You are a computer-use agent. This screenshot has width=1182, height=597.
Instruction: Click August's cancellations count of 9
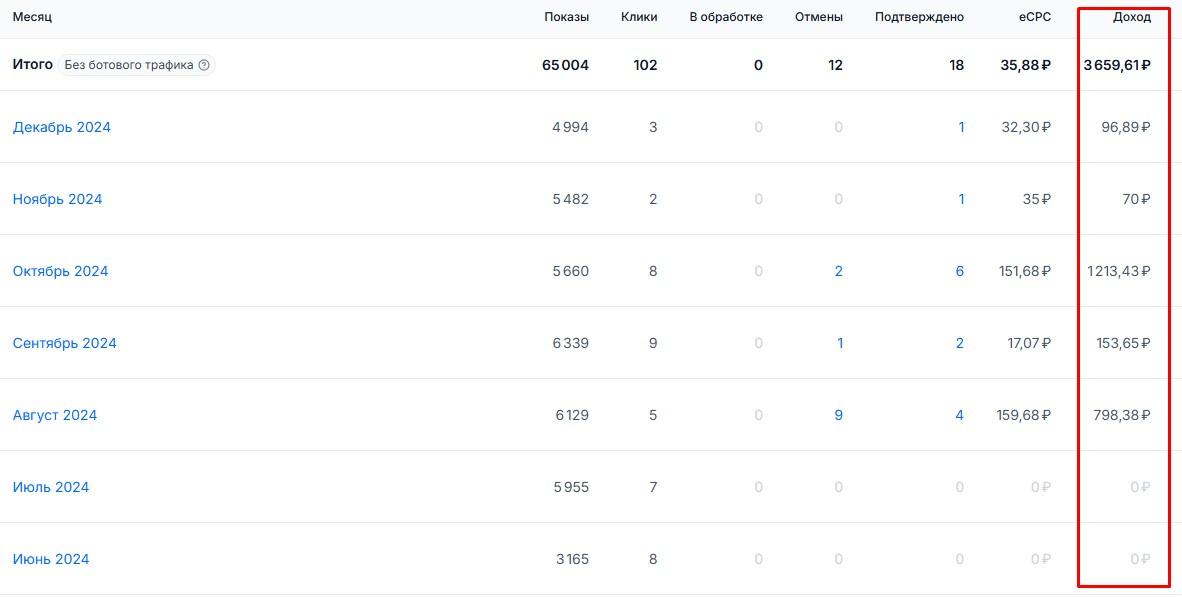click(x=838, y=415)
